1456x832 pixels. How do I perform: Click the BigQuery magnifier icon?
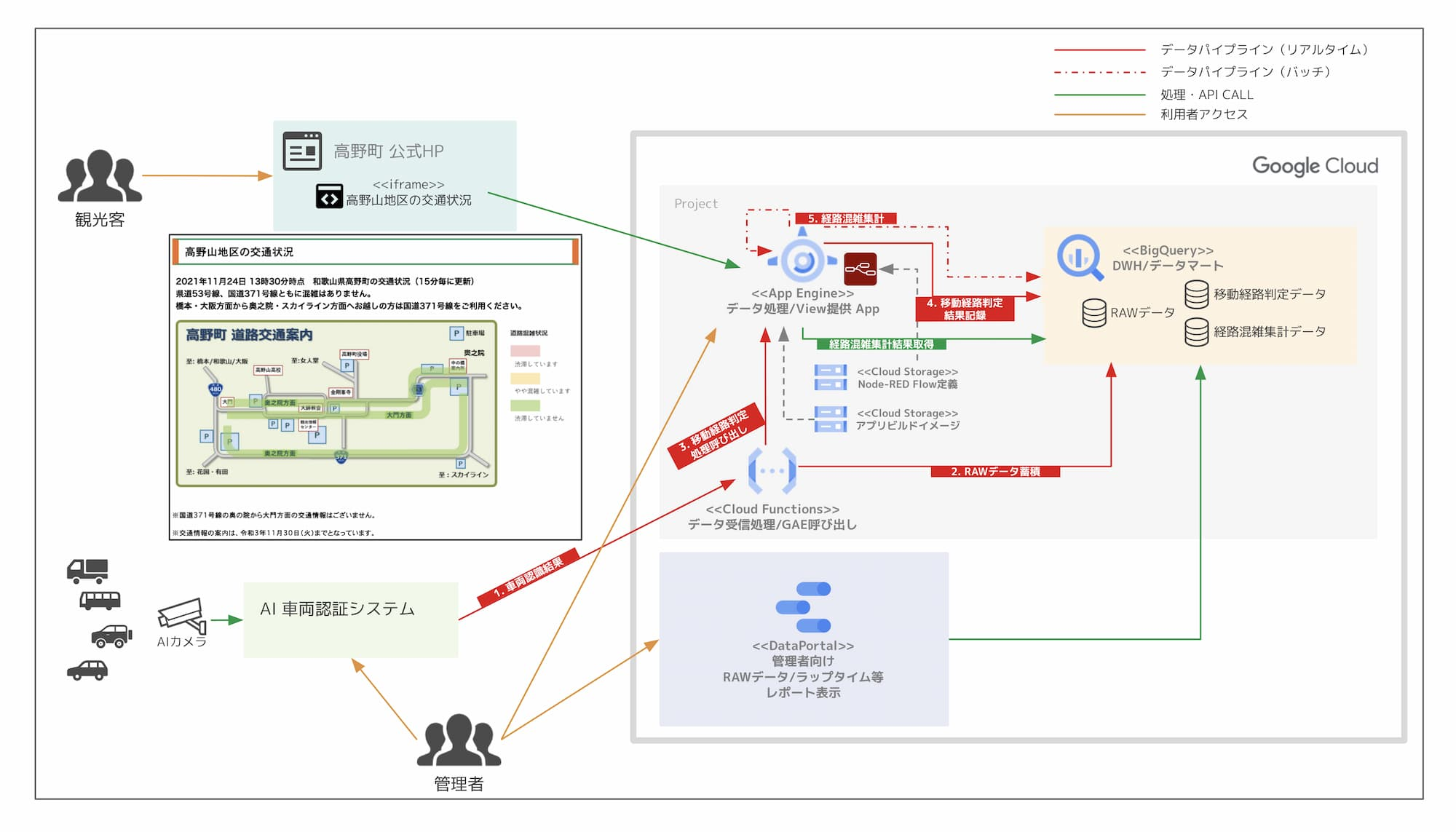coord(1080,257)
